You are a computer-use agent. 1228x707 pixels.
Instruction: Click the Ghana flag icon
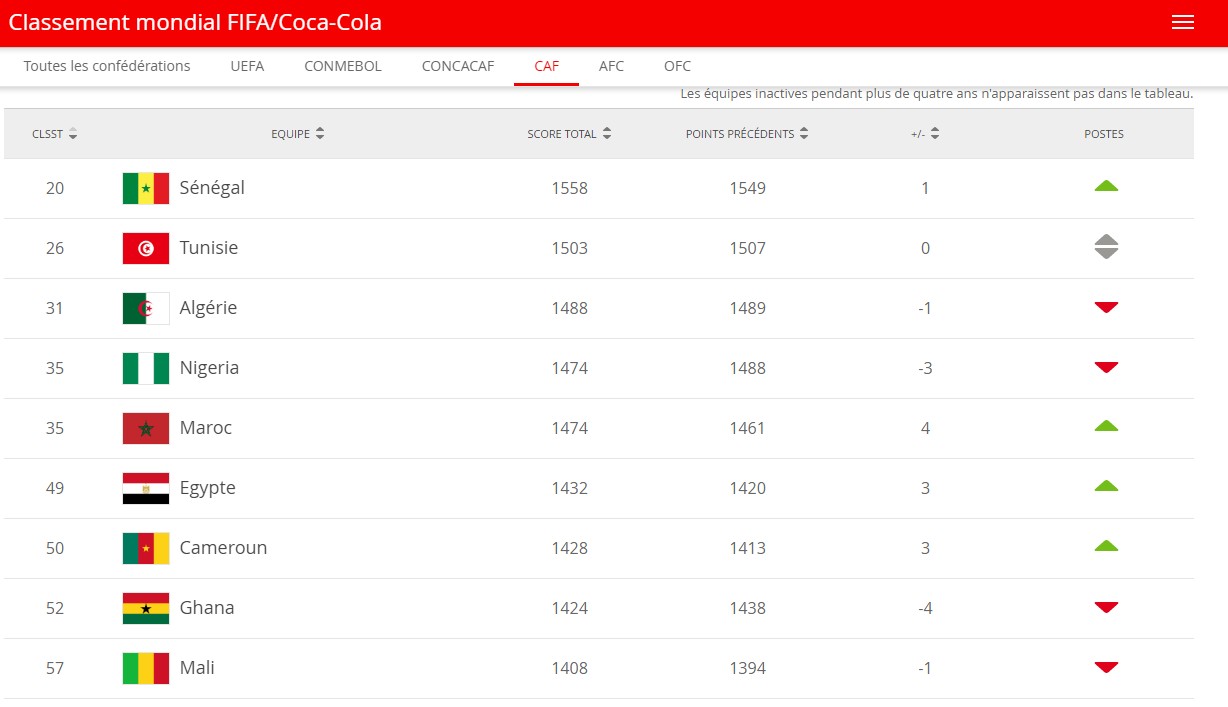(146, 608)
